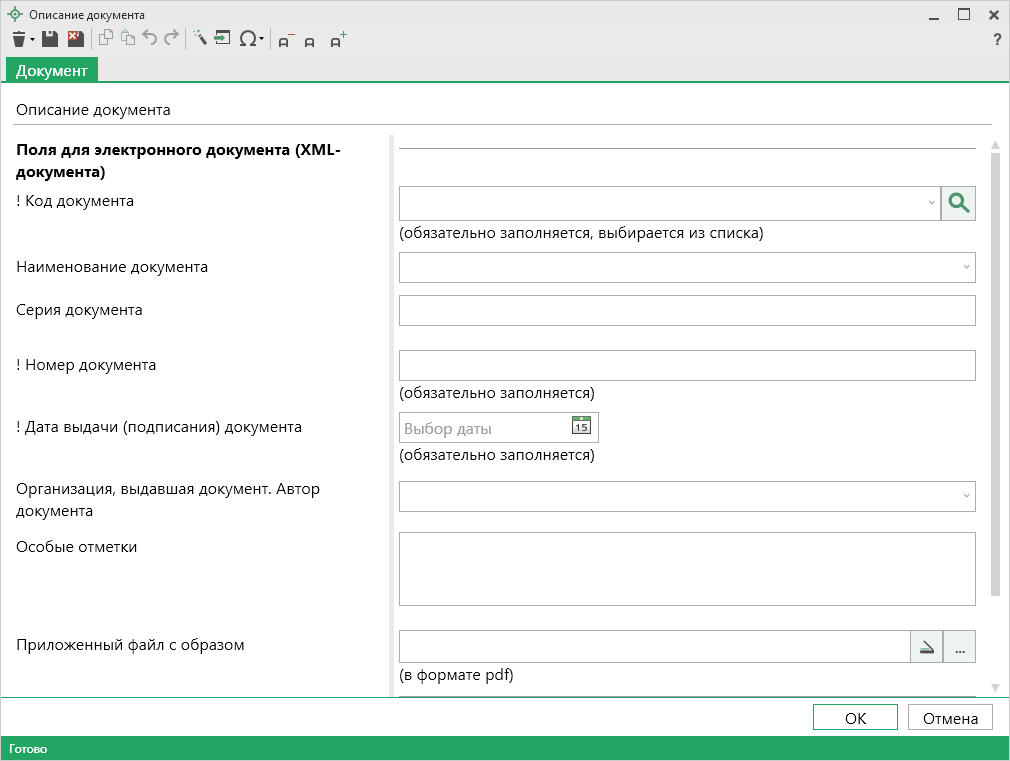Switch to the Документ tab

pyautogui.click(x=51, y=70)
